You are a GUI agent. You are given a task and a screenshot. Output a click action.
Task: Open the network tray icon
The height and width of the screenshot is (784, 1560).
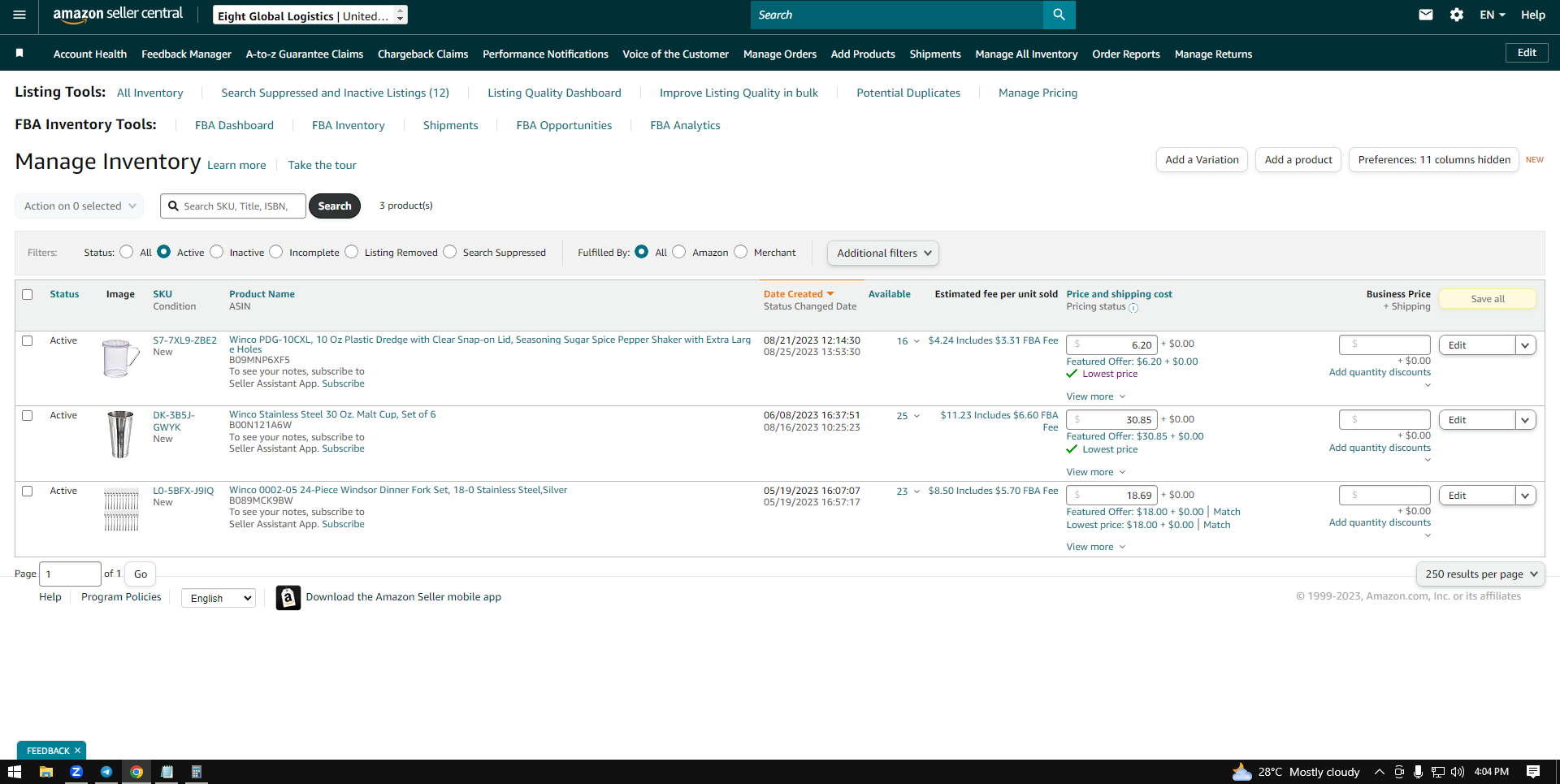[1438, 772]
